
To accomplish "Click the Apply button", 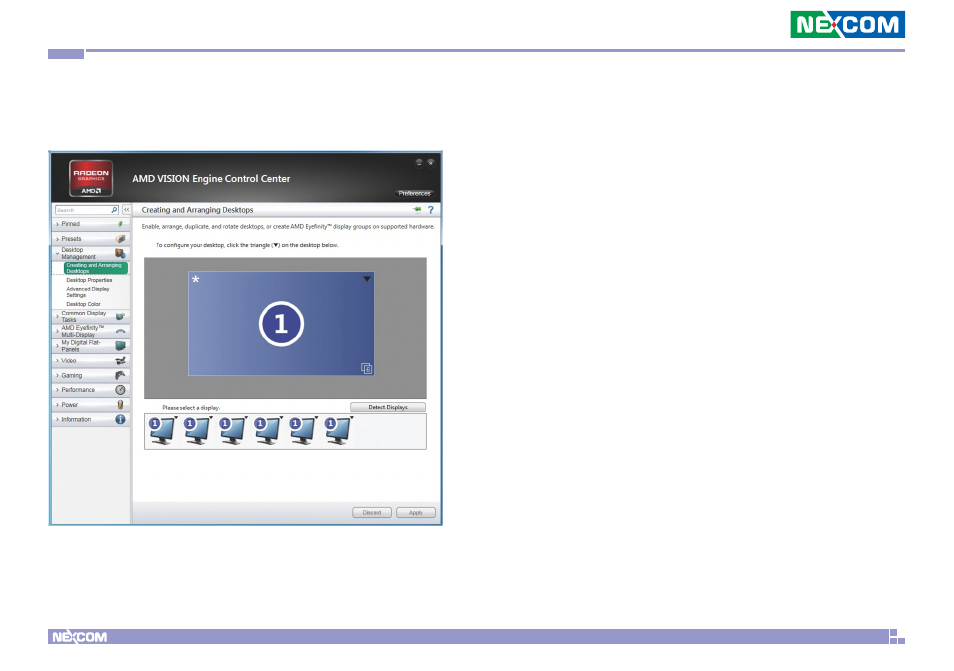I will coord(416,513).
